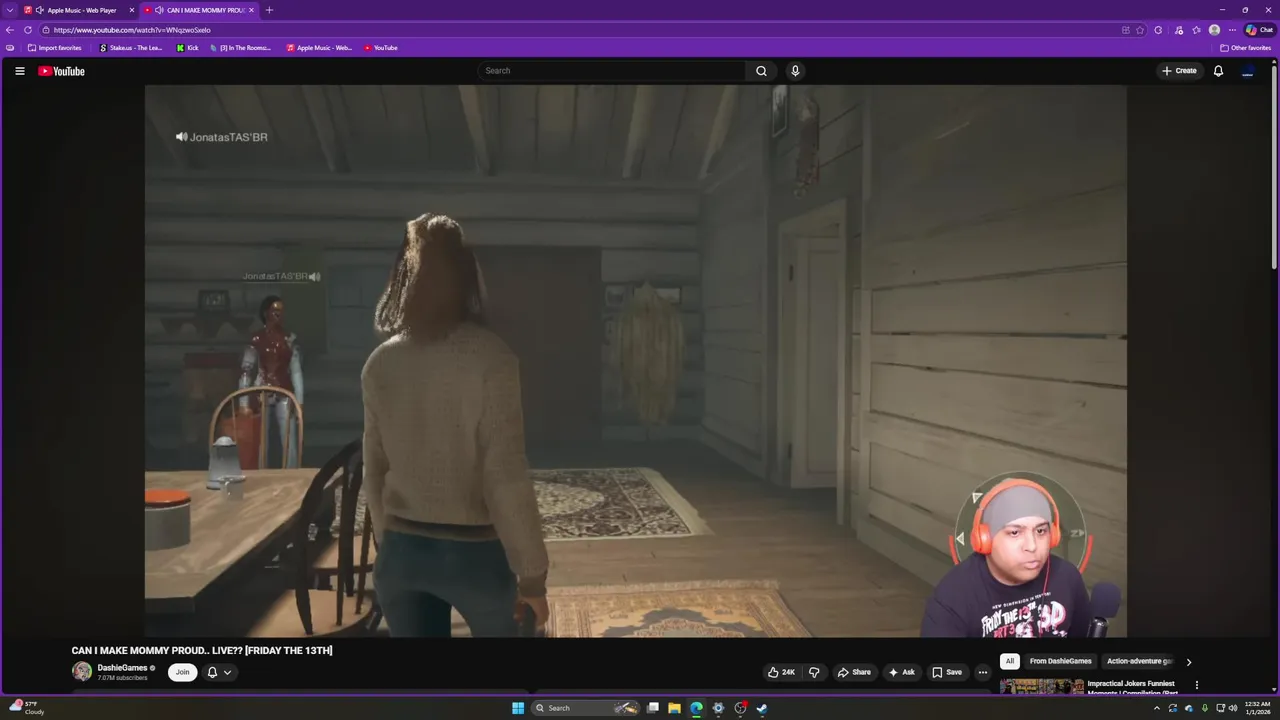Open a new browser tab with plus

pyautogui.click(x=269, y=10)
